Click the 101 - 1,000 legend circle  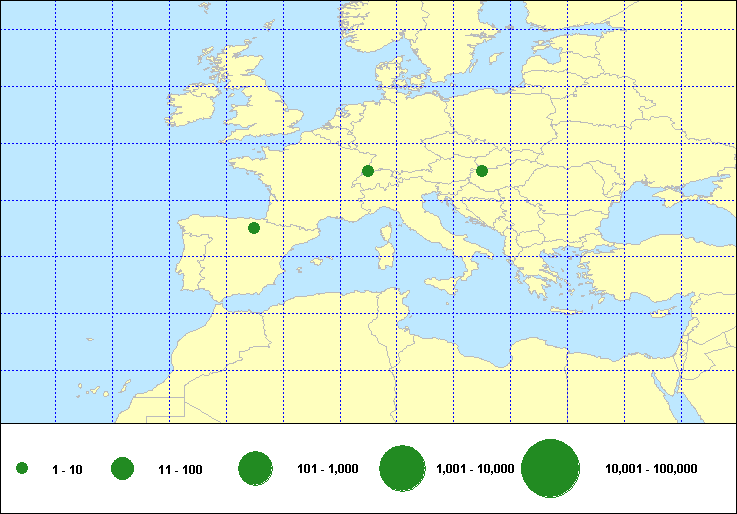click(256, 469)
